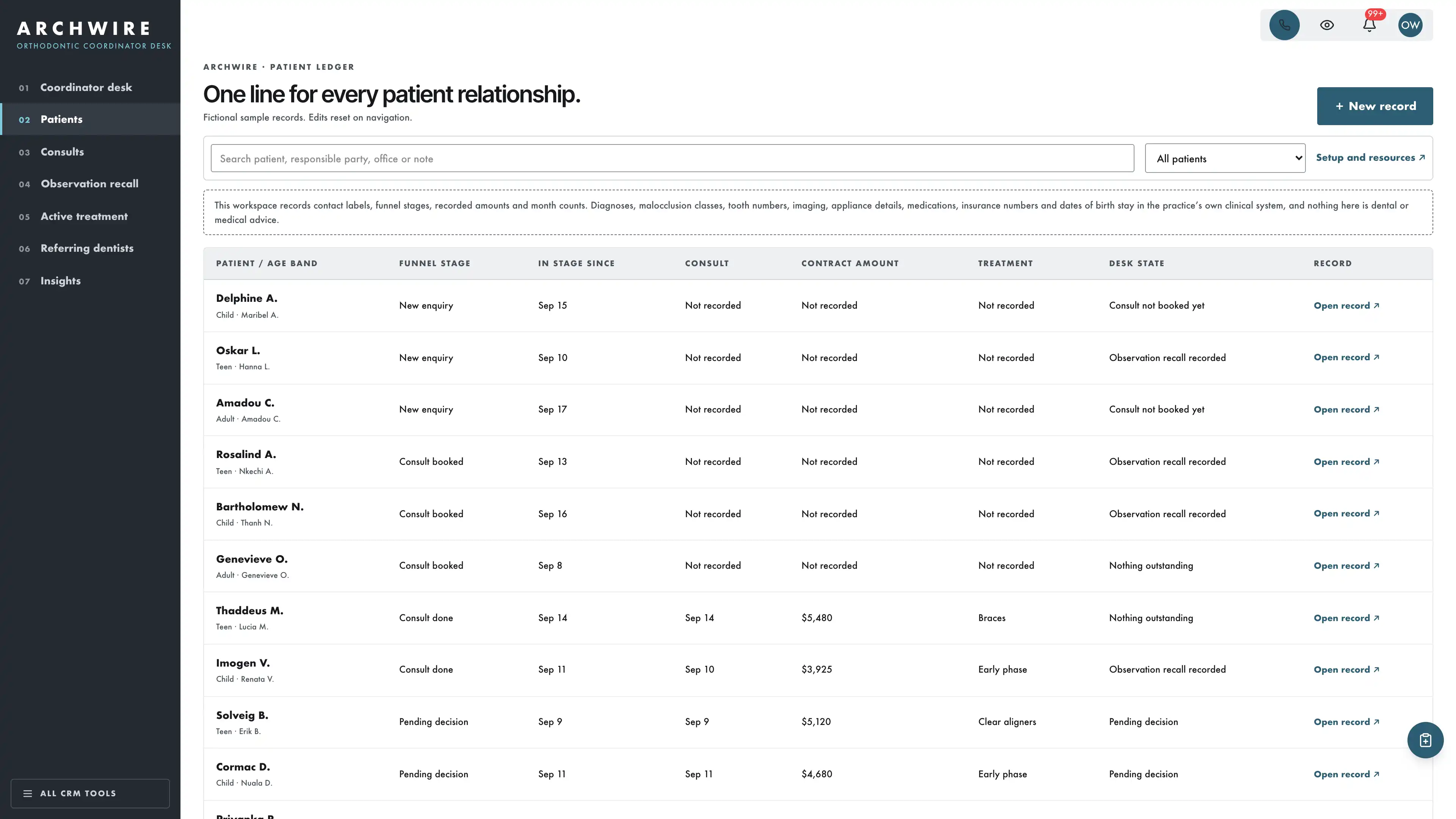Click Genevieve O.'s Nothing outstanding desk state

coord(1151,566)
